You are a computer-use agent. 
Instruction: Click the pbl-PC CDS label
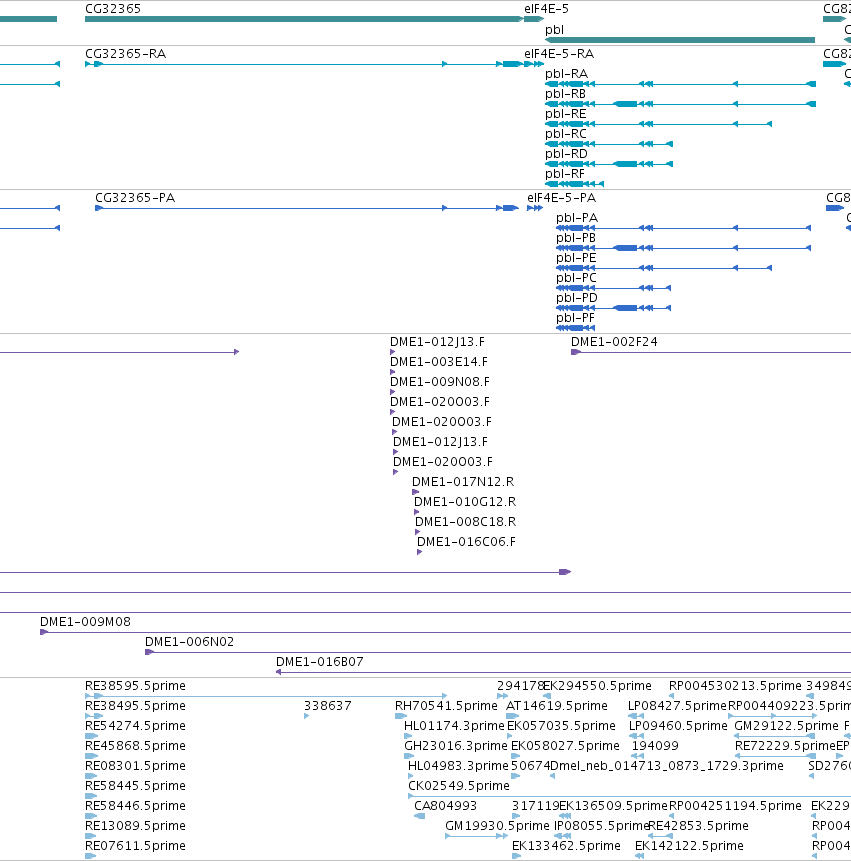tap(576, 278)
